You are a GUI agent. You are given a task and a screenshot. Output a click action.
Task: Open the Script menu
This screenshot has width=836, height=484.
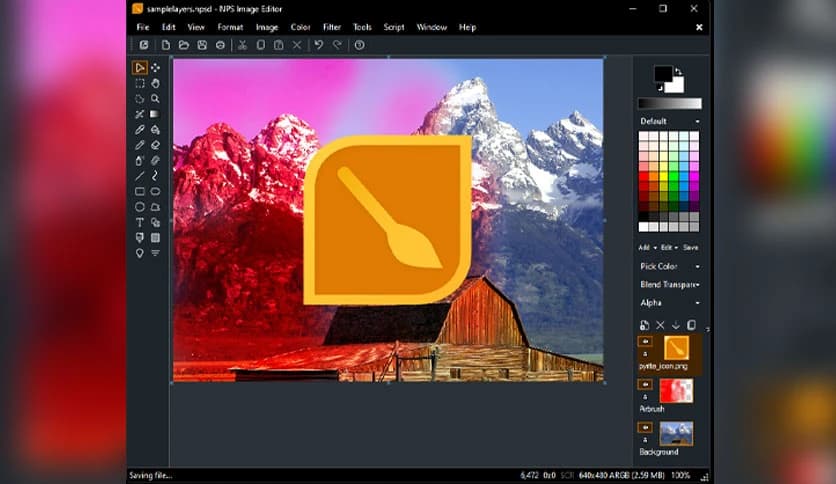point(394,27)
